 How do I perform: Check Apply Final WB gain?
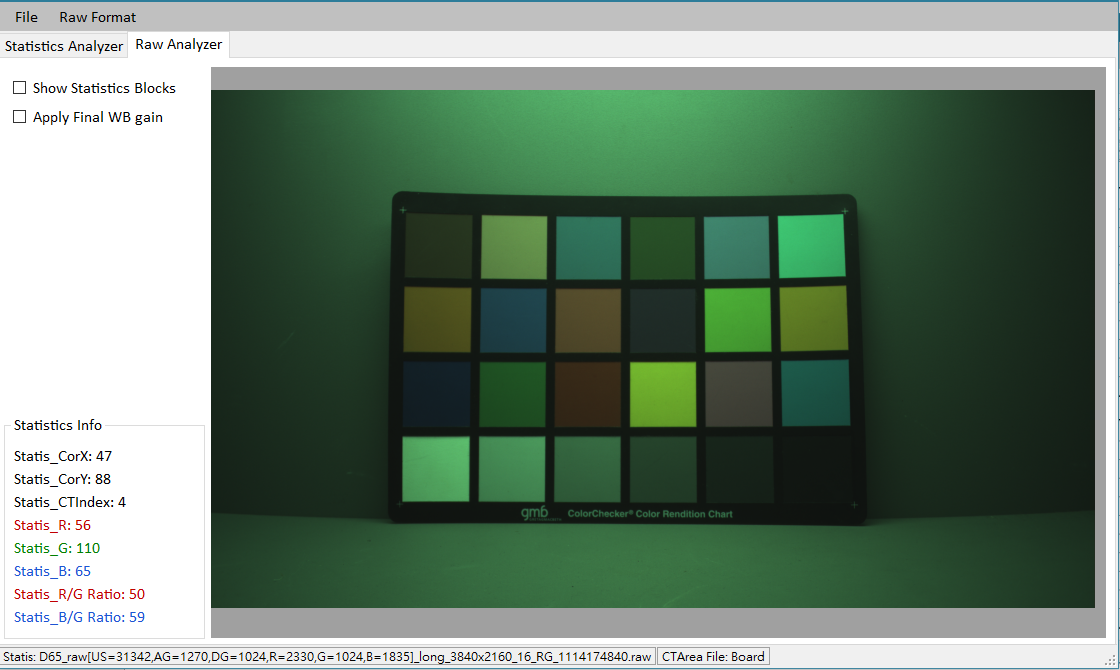click(x=19, y=117)
